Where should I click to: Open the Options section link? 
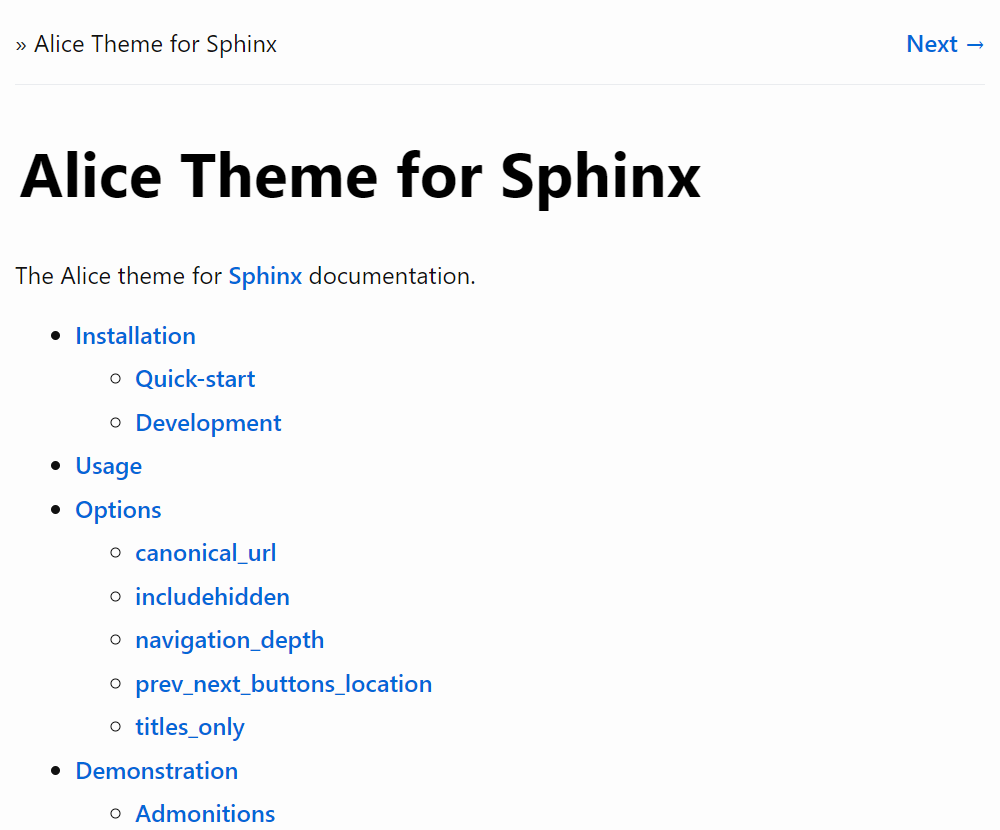[118, 510]
